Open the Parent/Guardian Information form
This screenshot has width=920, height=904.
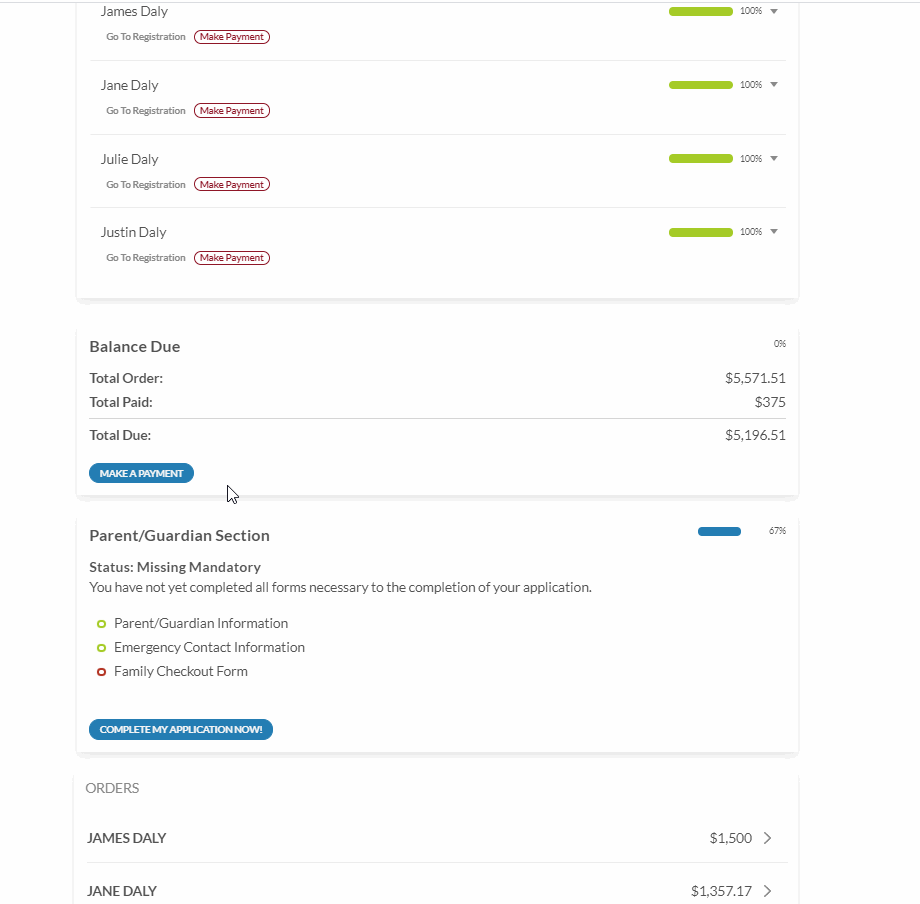coord(200,623)
